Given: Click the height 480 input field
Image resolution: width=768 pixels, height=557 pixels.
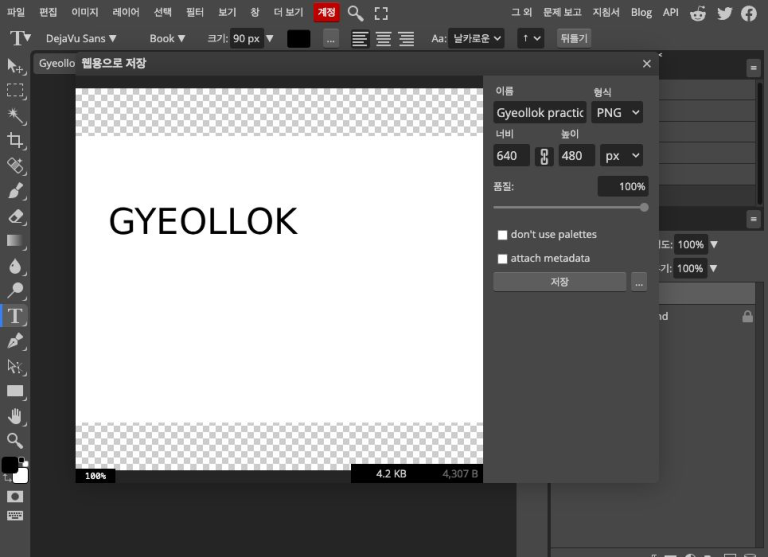Looking at the screenshot, I should 576,156.
